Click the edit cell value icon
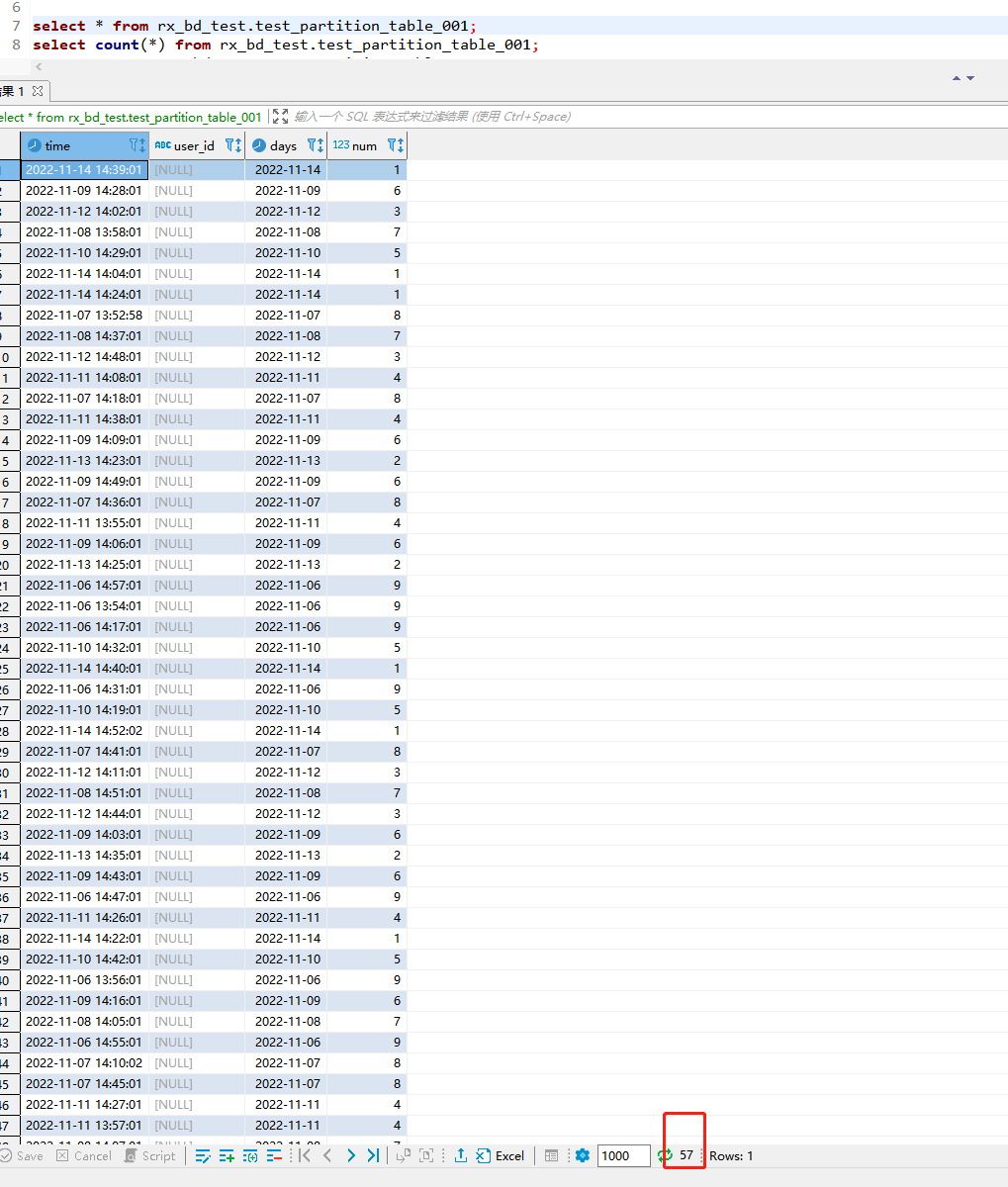Screen dimensions: 1008x1187 pyautogui.click(x=203, y=1155)
